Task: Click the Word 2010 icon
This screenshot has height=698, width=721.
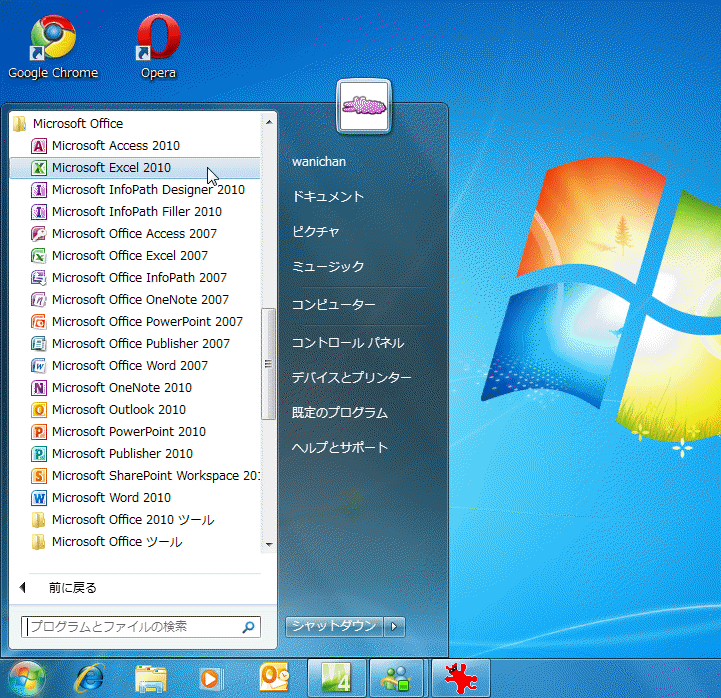Action: [x=39, y=498]
